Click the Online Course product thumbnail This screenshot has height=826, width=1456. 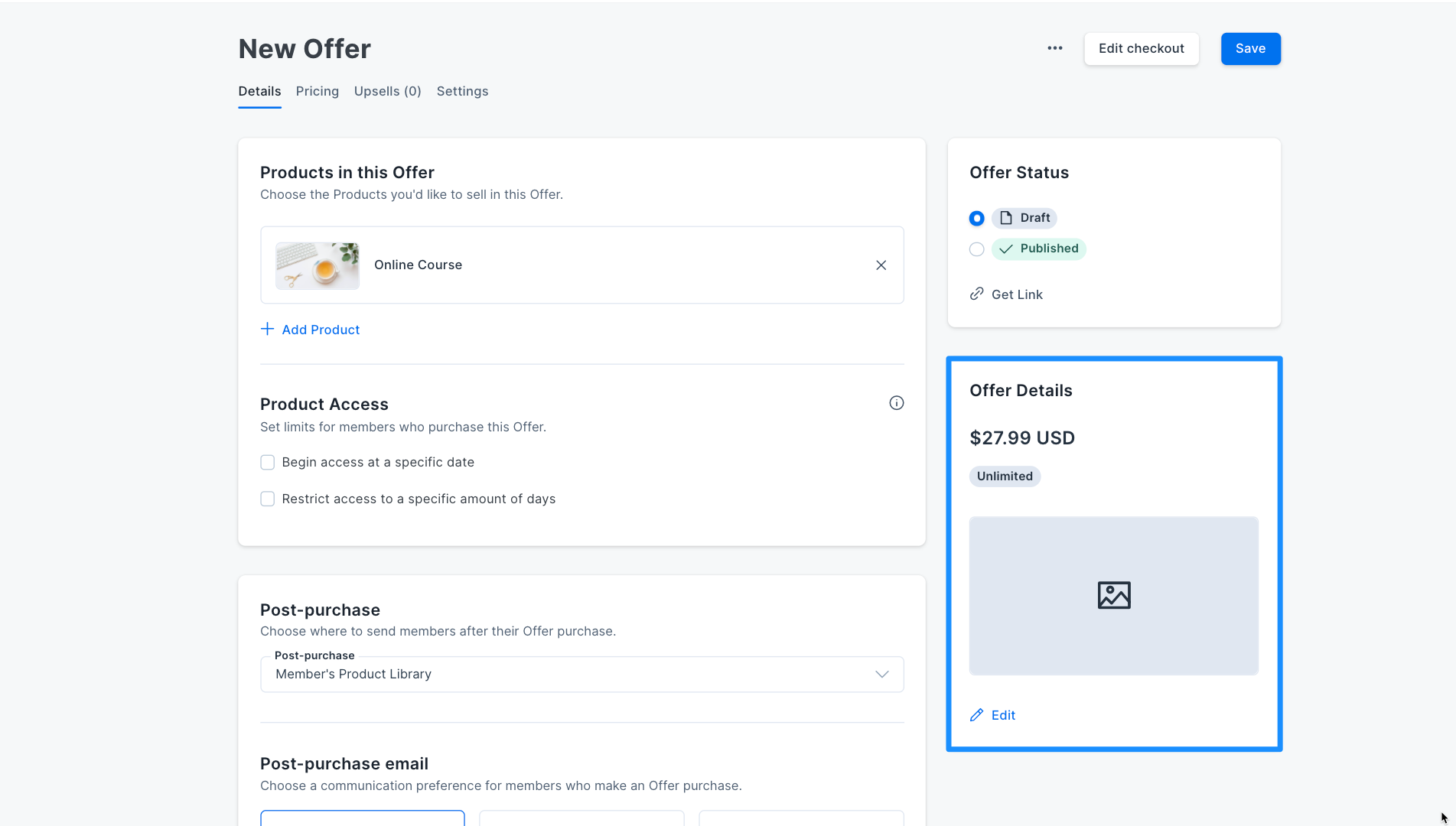click(x=318, y=265)
